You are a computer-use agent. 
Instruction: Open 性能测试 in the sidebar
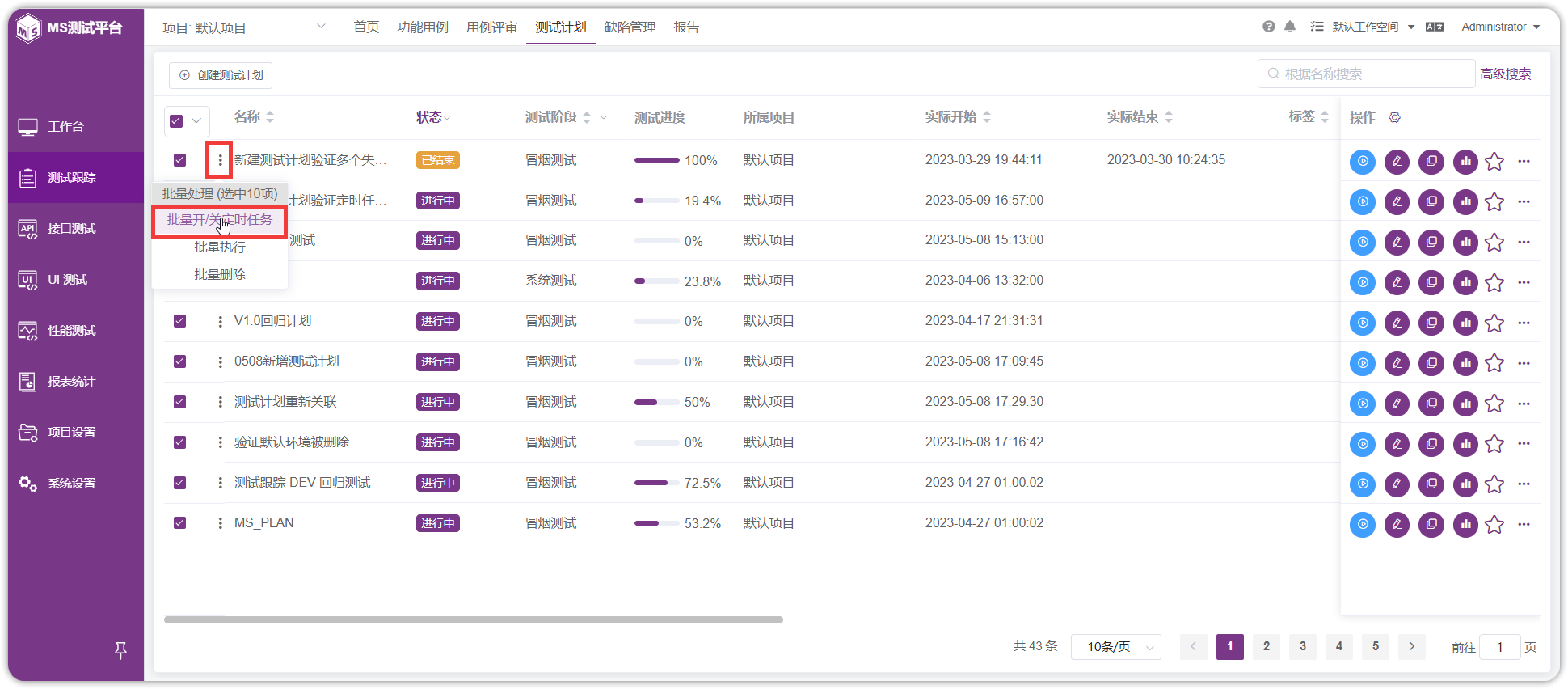(76, 331)
